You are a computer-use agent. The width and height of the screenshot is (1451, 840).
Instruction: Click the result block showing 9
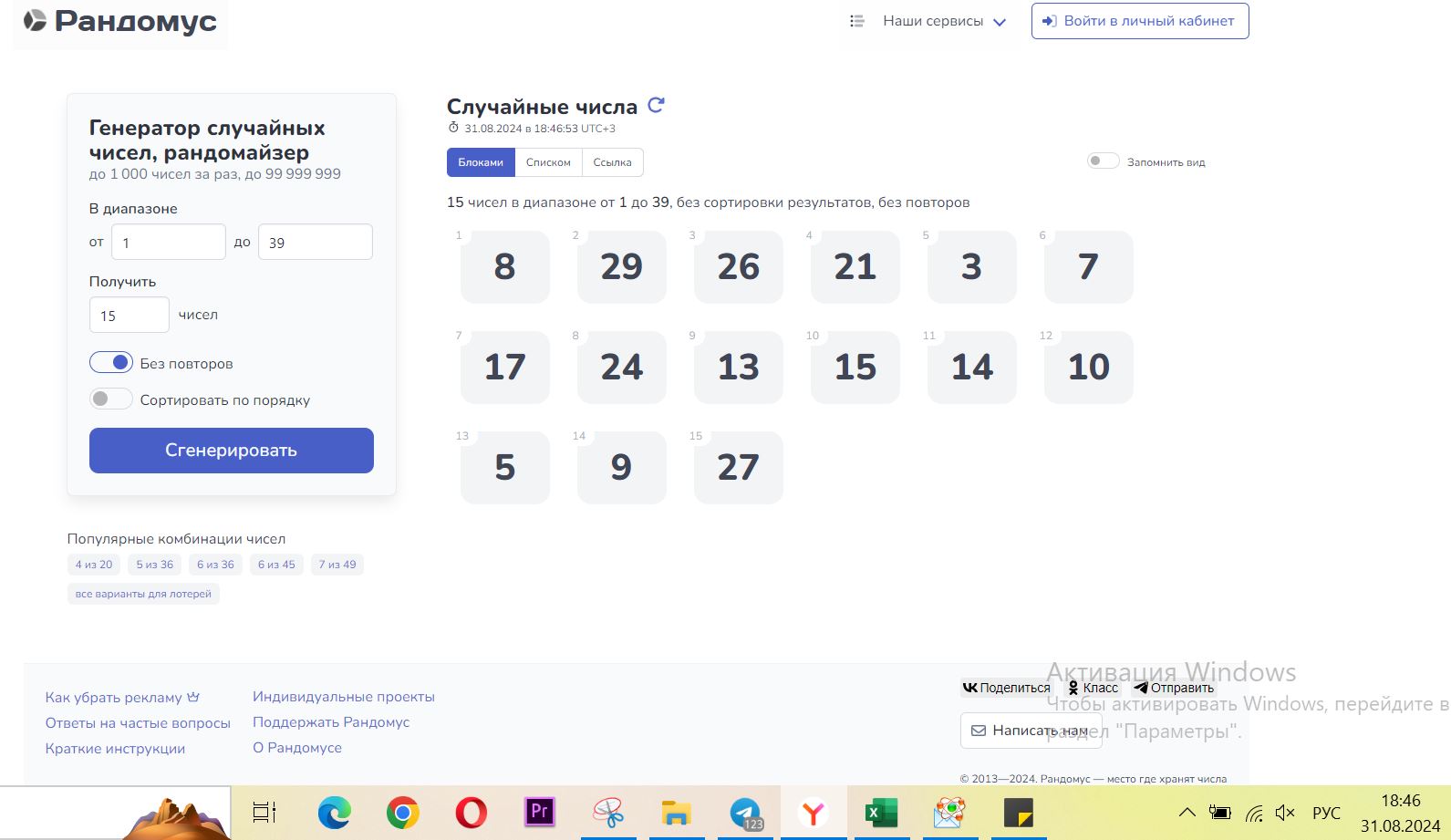tap(622, 468)
